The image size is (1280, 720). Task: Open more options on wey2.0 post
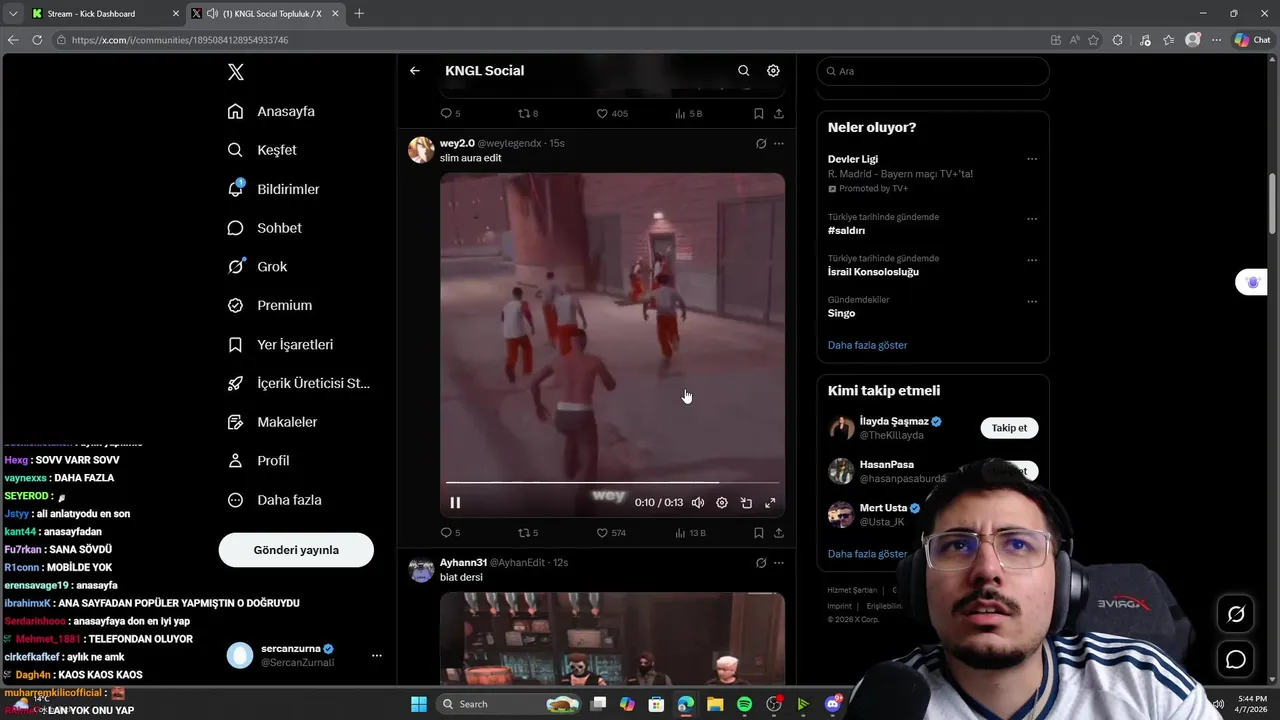[779, 144]
